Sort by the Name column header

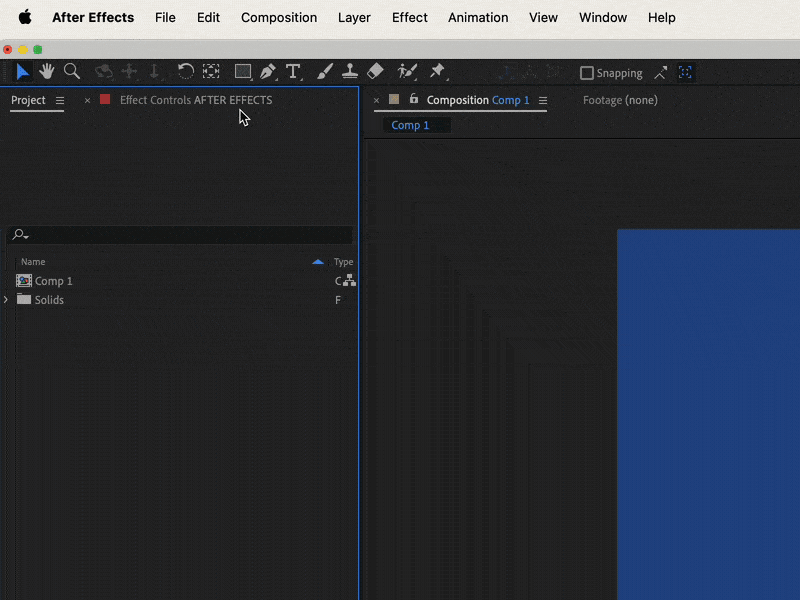coord(33,262)
